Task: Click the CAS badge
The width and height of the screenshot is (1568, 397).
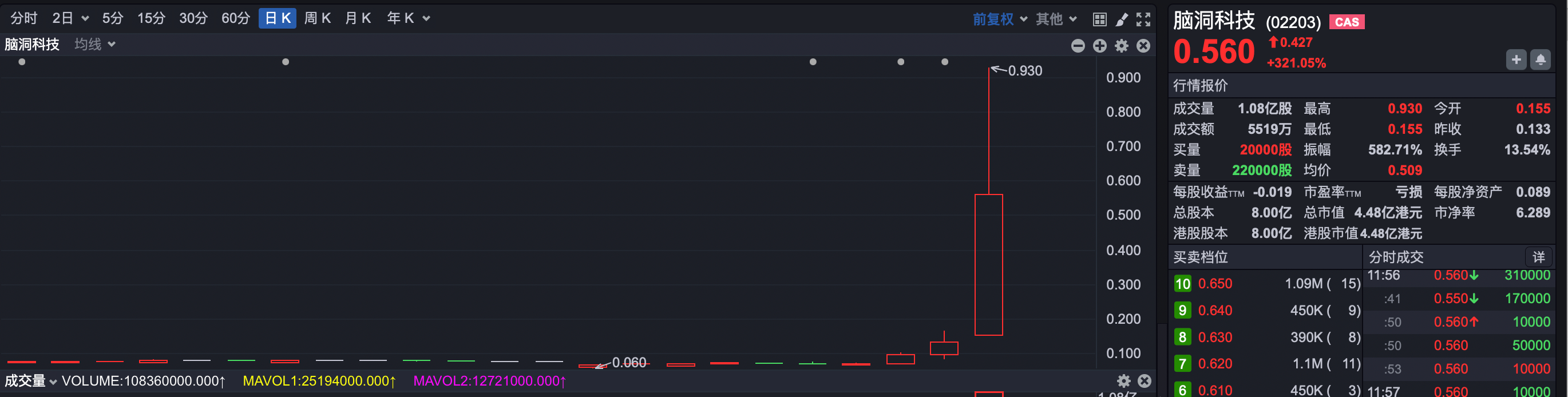Action: 1347,22
